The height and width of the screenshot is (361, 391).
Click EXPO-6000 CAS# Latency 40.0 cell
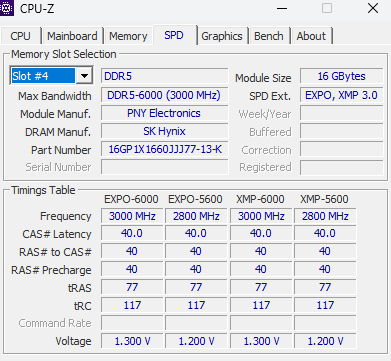pyautogui.click(x=132, y=233)
